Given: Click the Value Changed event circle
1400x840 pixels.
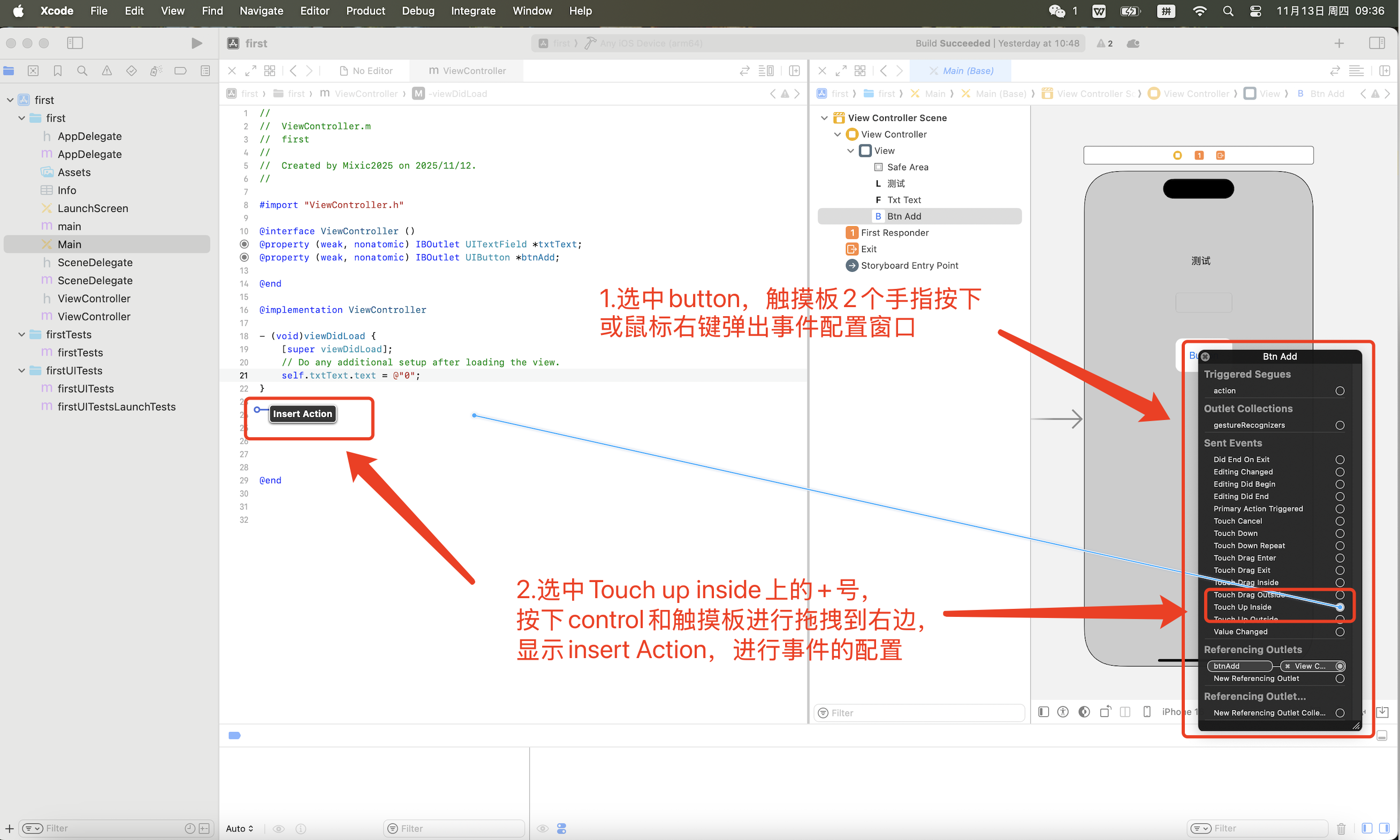Looking at the screenshot, I should pos(1340,632).
